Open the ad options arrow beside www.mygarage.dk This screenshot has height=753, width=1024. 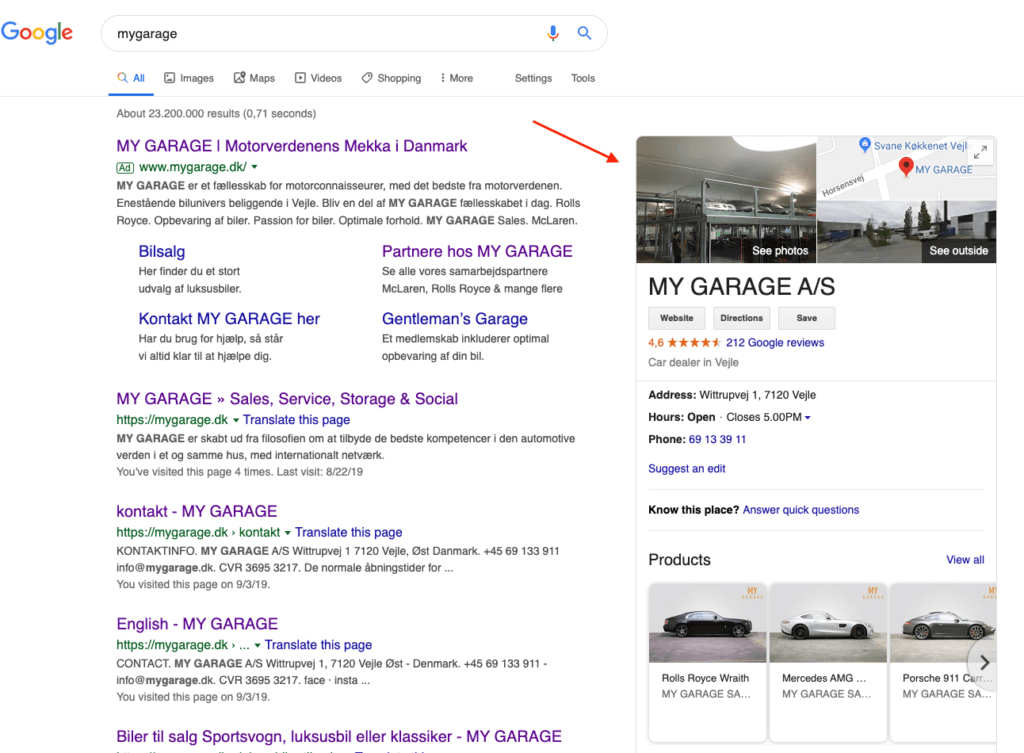click(x=255, y=167)
